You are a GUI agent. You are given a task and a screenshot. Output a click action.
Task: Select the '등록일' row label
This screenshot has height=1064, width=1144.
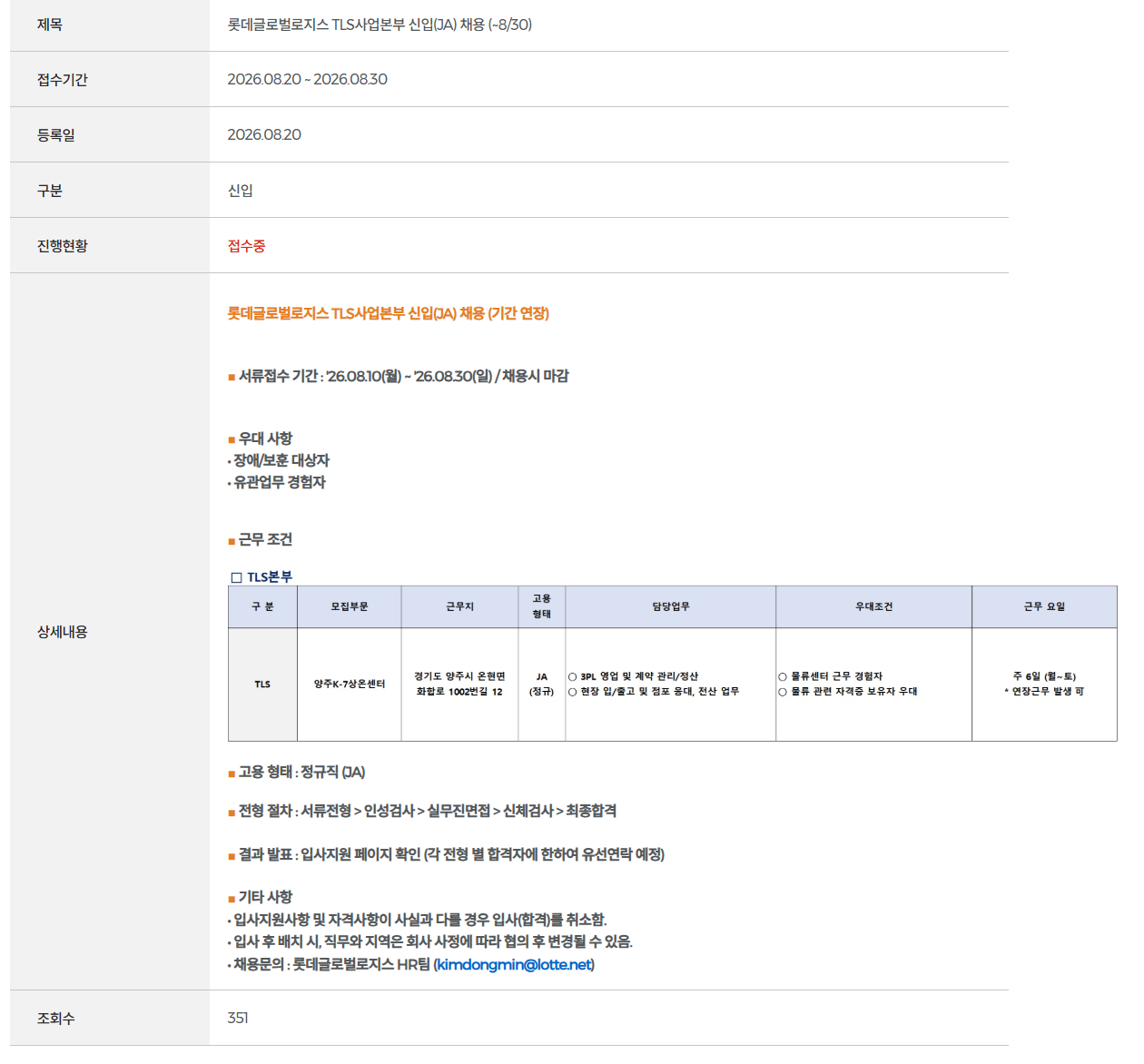pos(56,135)
